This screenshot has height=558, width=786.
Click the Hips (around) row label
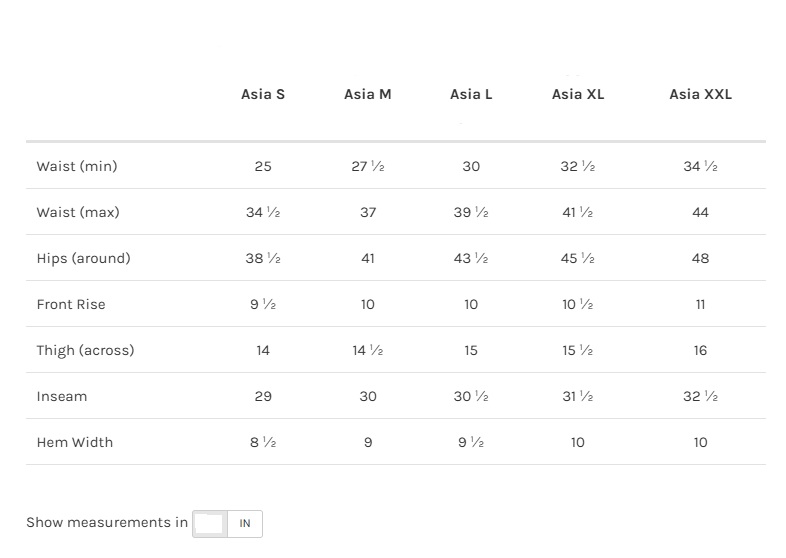pos(84,258)
